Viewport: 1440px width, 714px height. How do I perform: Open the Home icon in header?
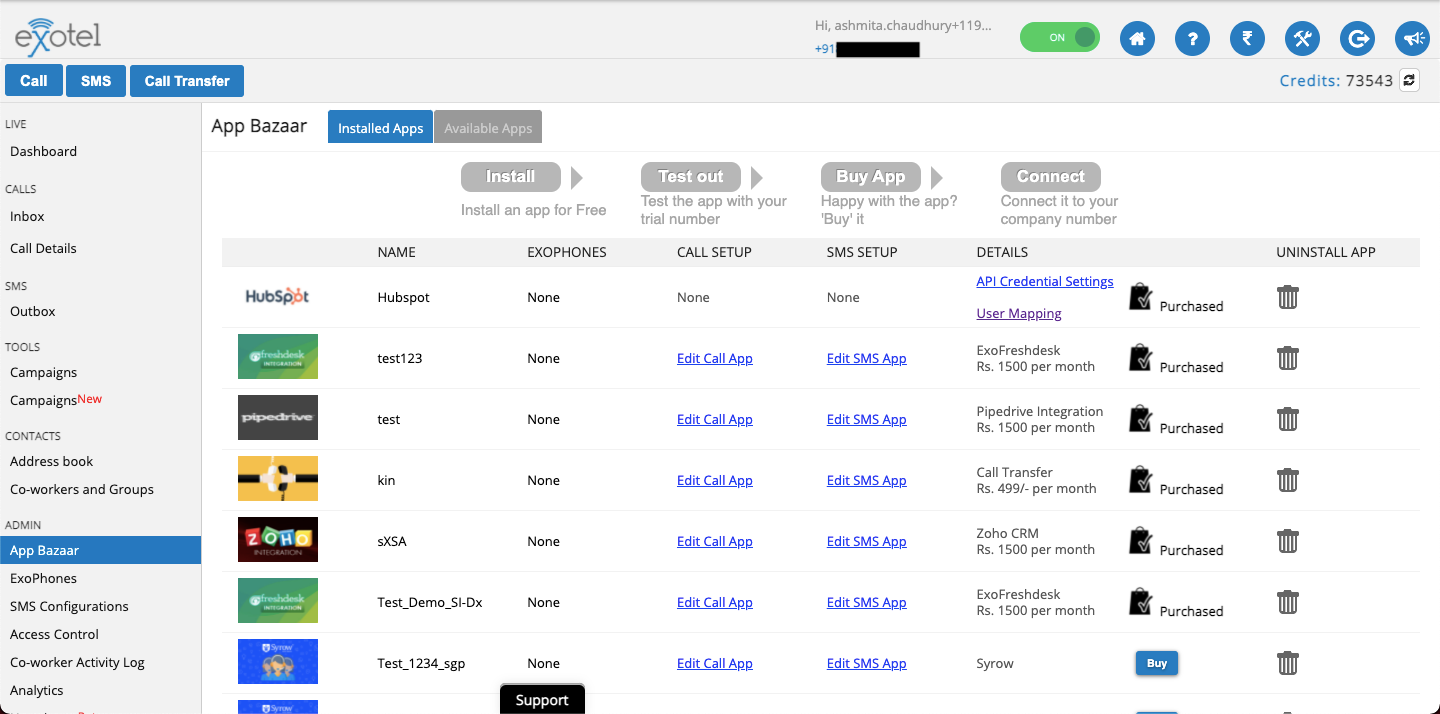pyautogui.click(x=1136, y=39)
